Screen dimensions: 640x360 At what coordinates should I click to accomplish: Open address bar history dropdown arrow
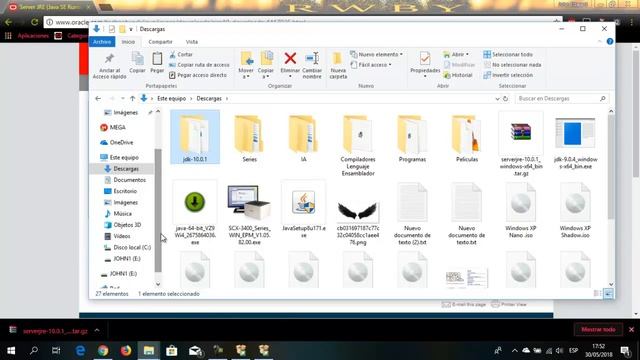click(x=497, y=99)
